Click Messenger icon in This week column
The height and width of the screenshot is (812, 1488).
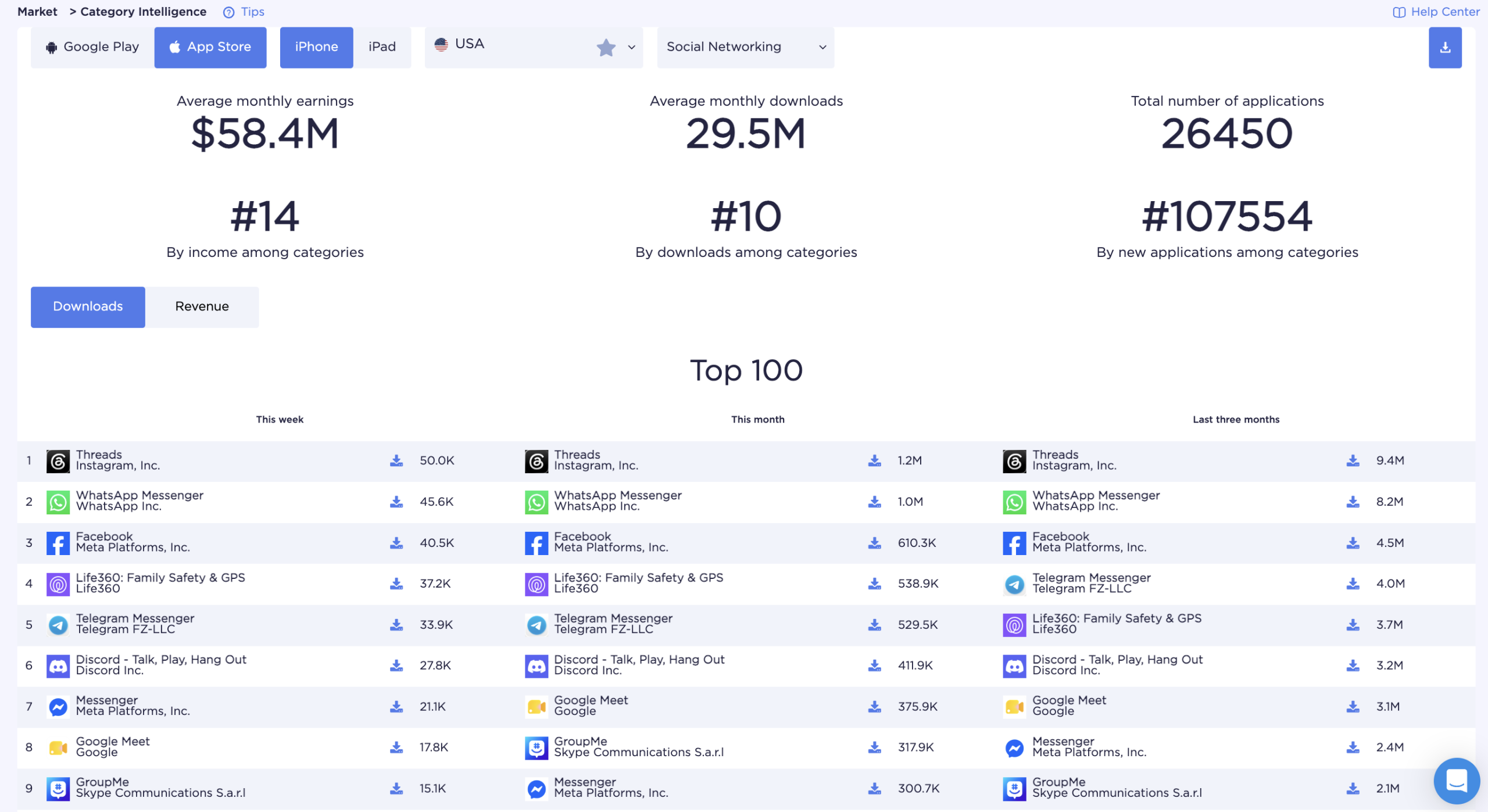coord(58,707)
